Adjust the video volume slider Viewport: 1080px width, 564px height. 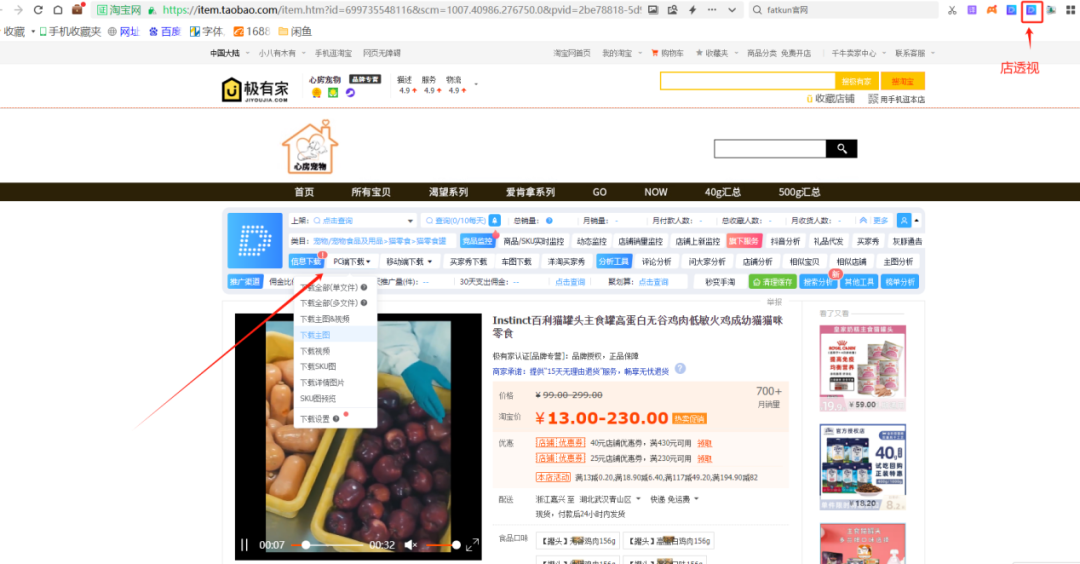[x=442, y=545]
